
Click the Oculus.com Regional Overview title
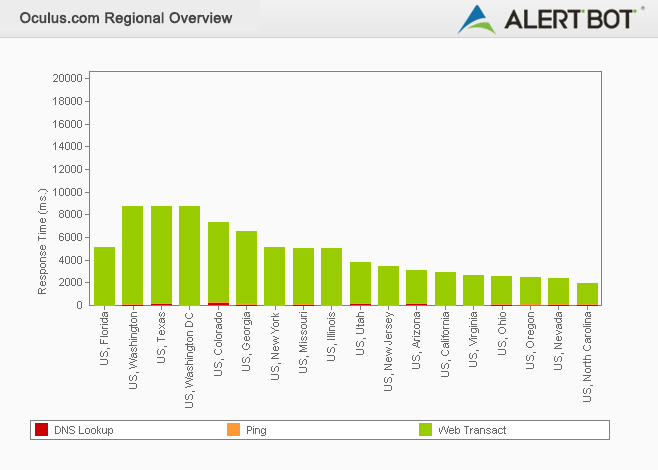pyautogui.click(x=126, y=18)
